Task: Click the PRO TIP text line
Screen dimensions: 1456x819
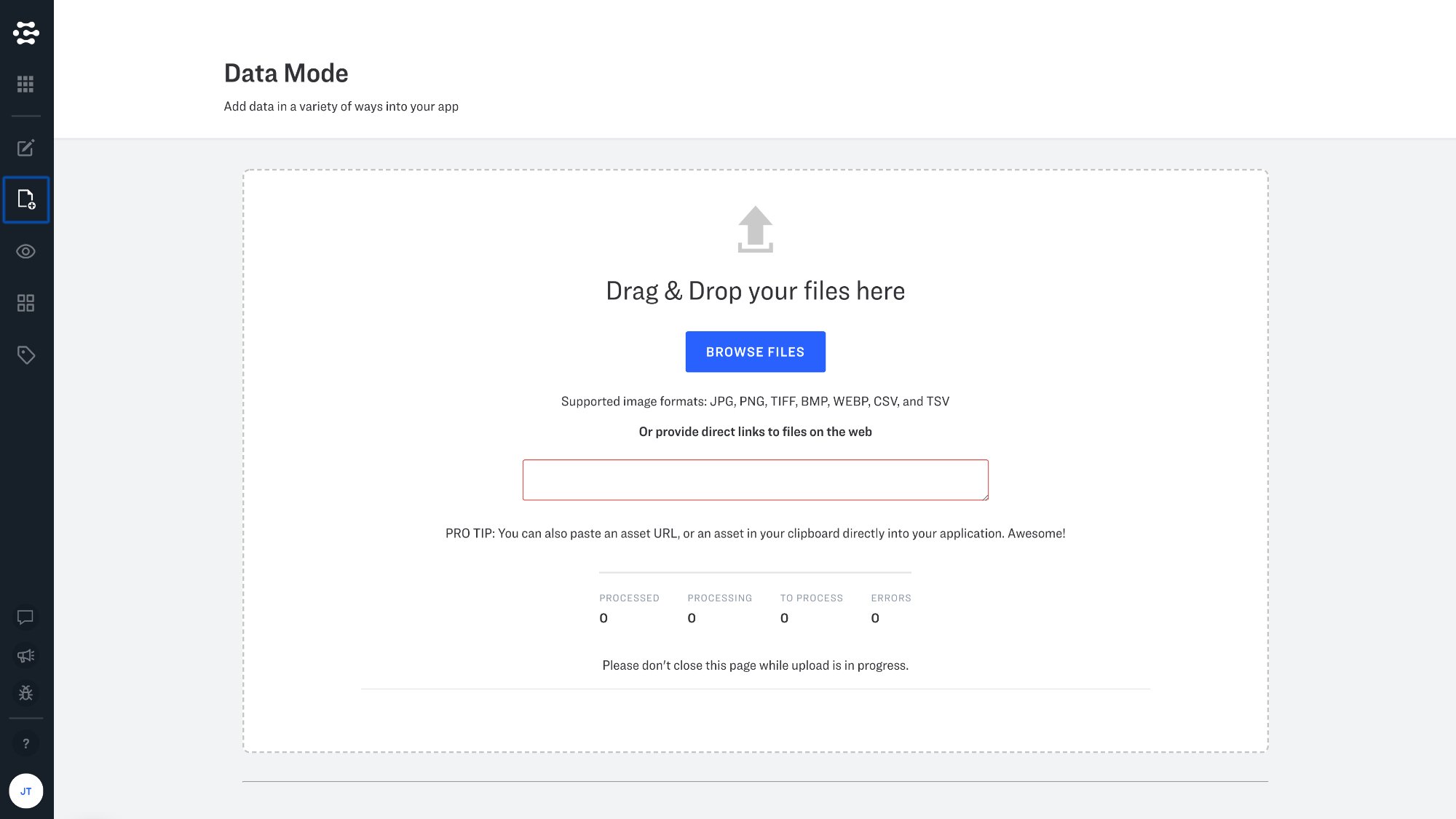Action: pyautogui.click(x=755, y=532)
